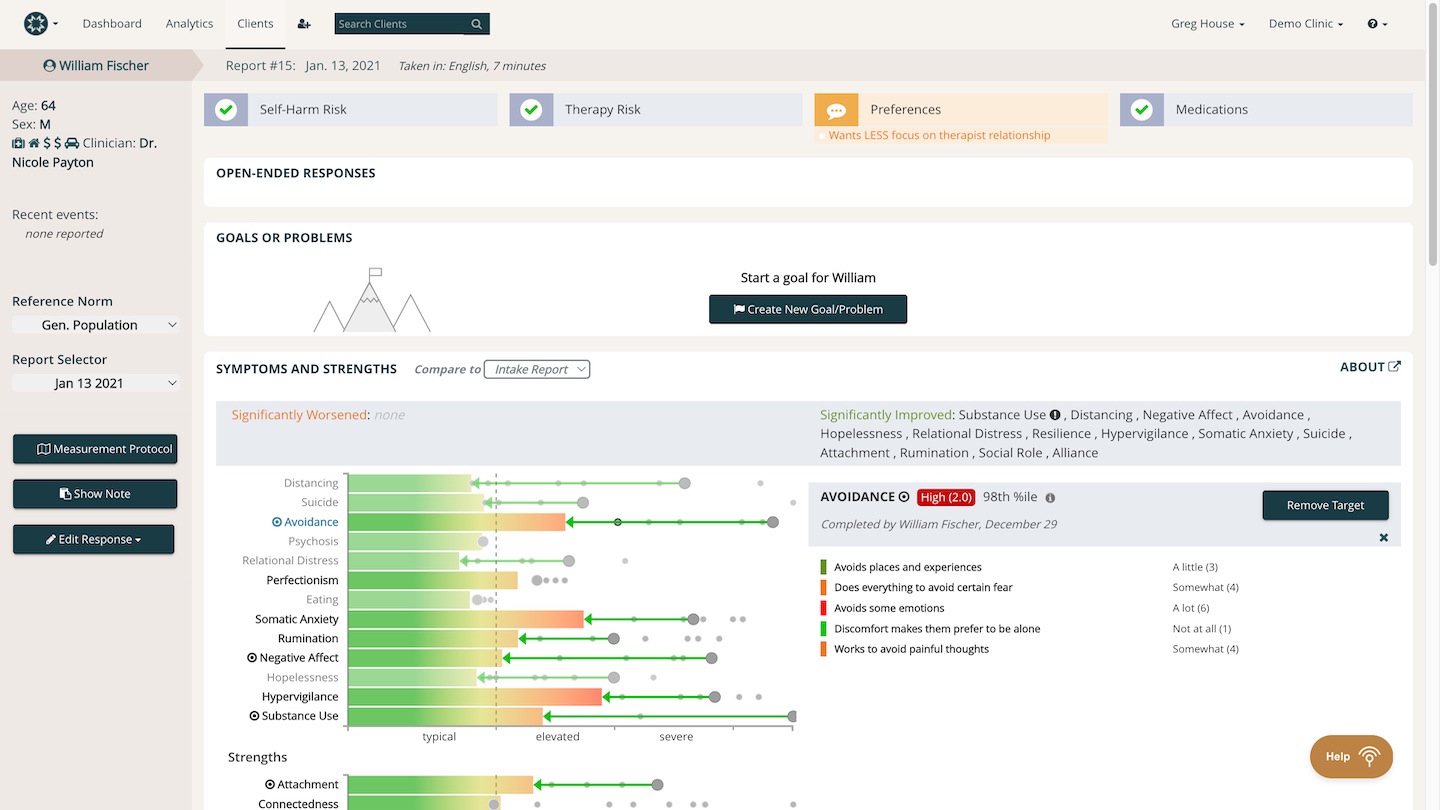Open the Reference Norm Gen. Population dropdown

96,325
